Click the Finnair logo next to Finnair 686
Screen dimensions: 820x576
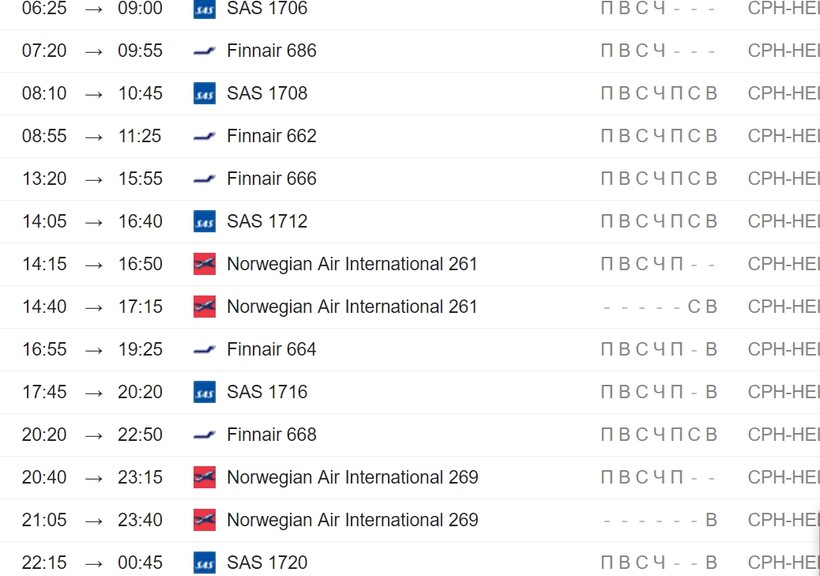(x=204, y=51)
